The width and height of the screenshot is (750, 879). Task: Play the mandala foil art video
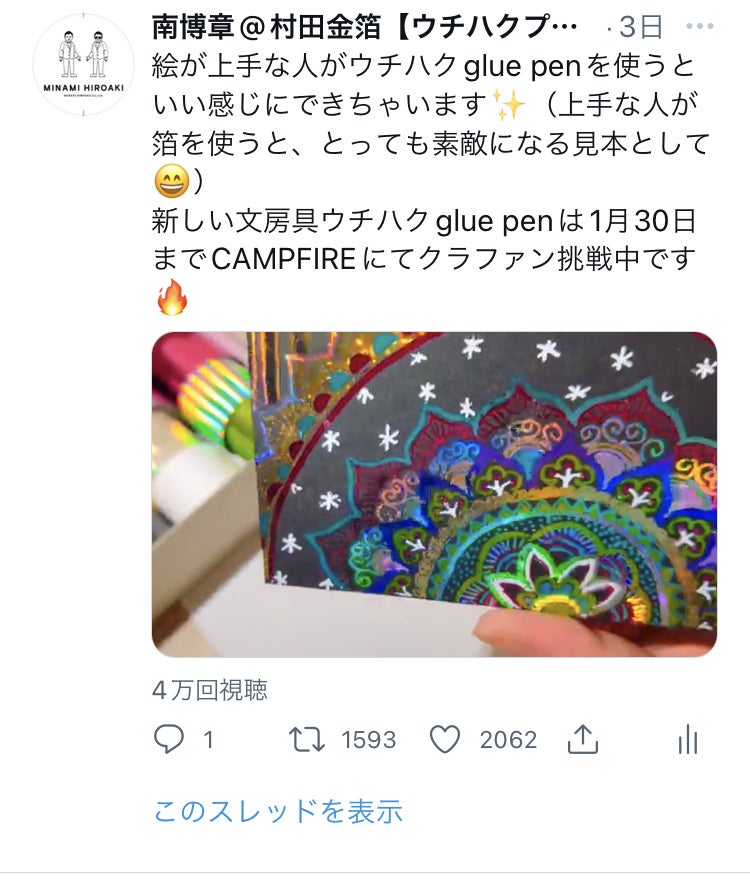tap(434, 494)
